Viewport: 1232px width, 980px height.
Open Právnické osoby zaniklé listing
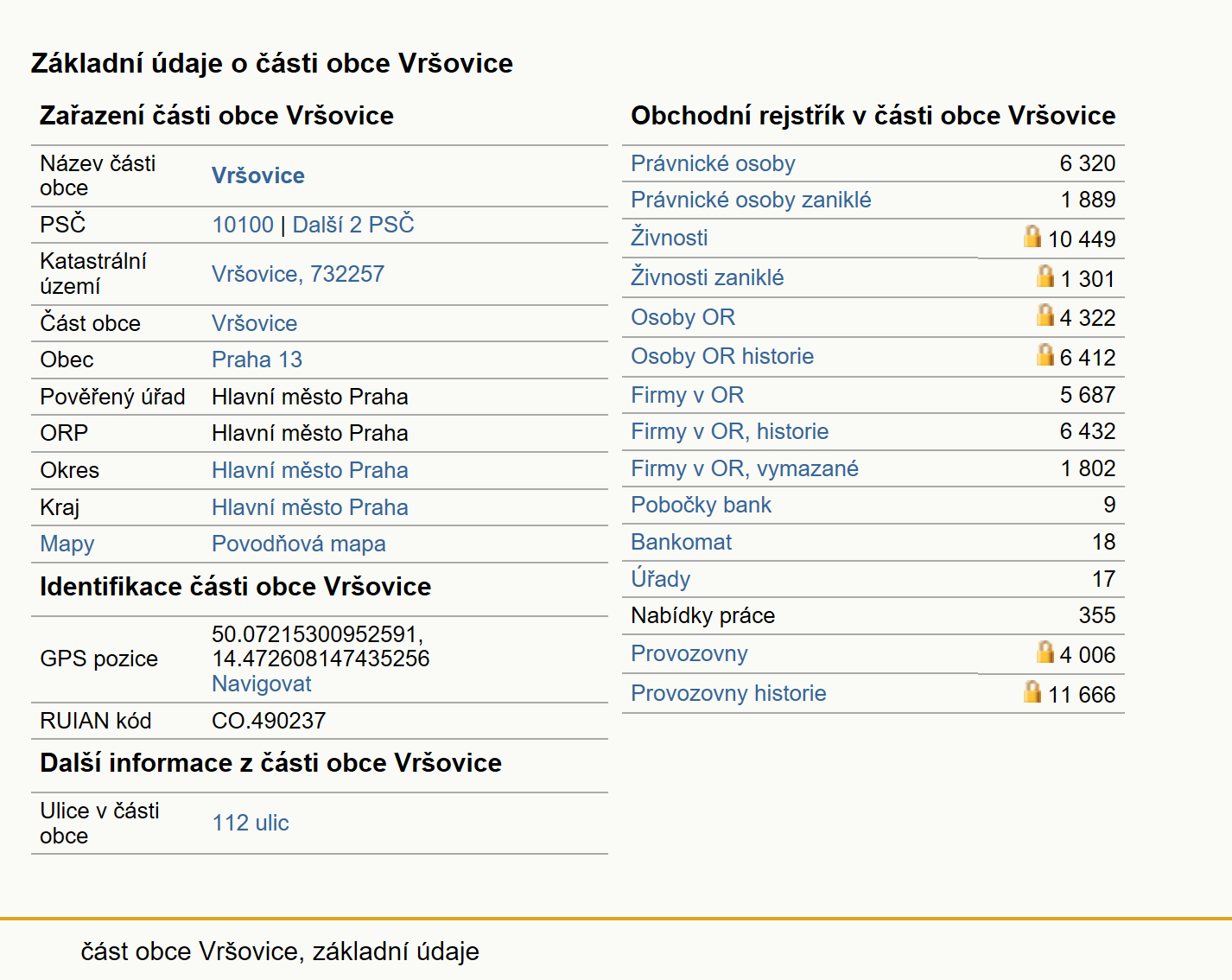coord(751,200)
